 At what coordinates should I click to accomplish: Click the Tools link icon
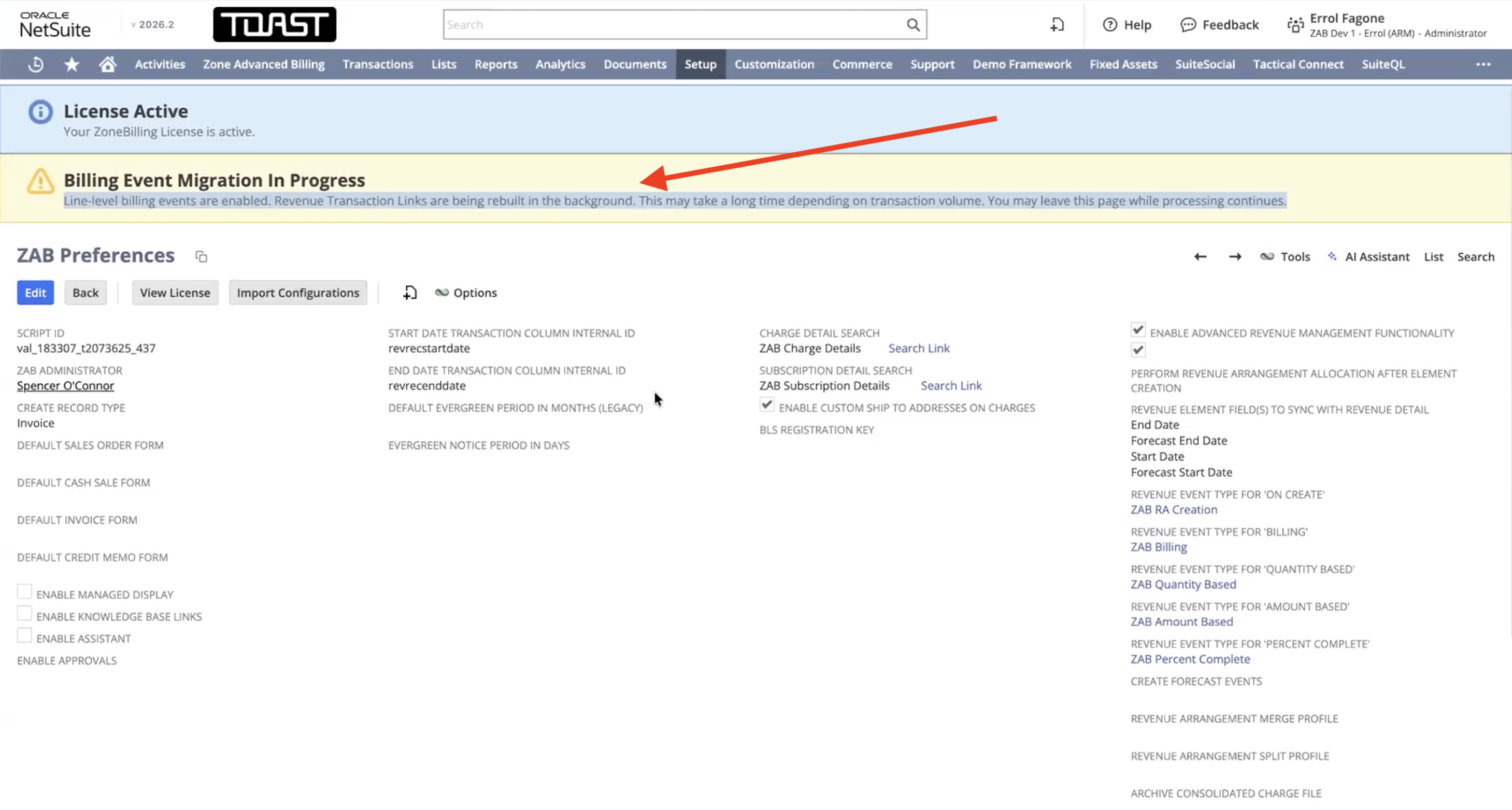point(1267,256)
